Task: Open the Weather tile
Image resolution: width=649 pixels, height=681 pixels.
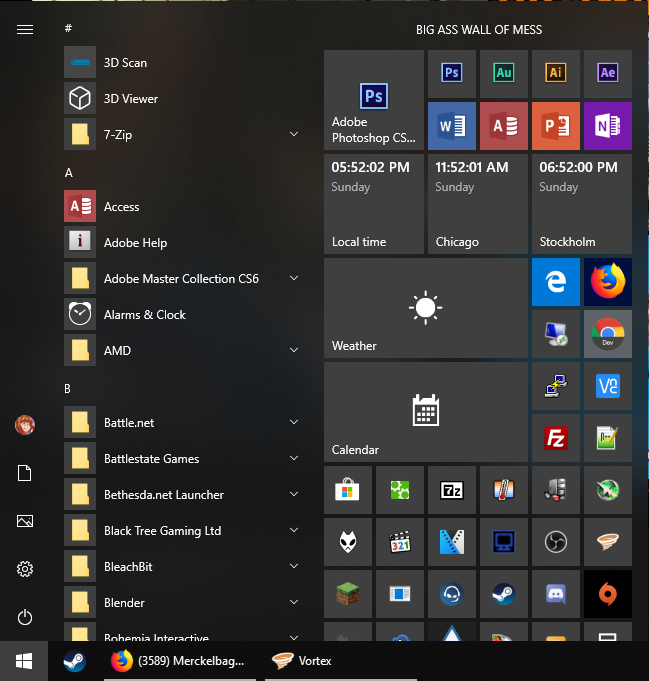Action: [x=426, y=308]
